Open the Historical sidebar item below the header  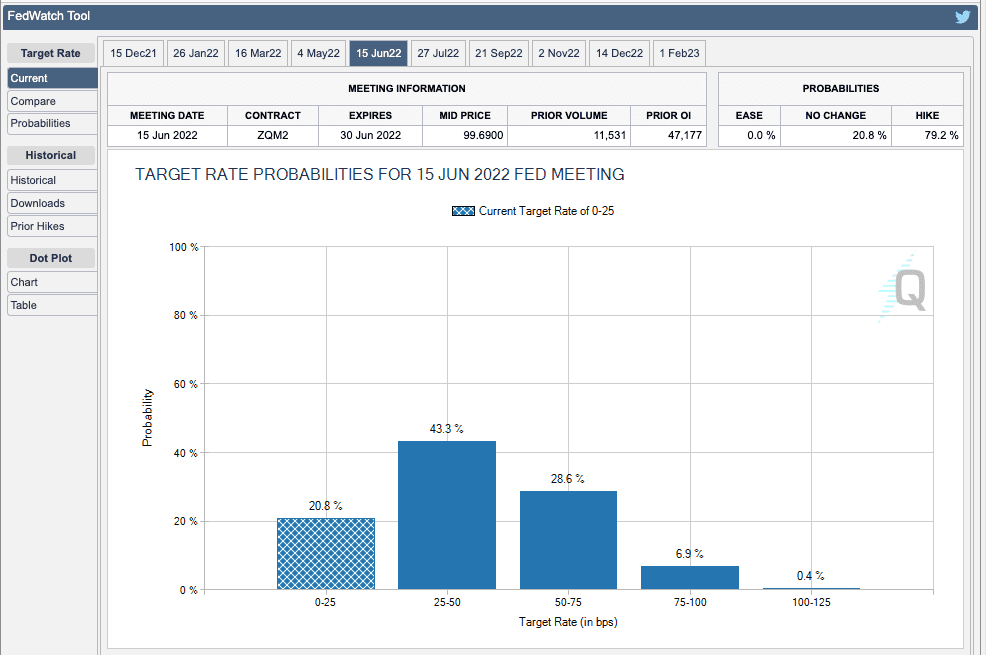52,180
